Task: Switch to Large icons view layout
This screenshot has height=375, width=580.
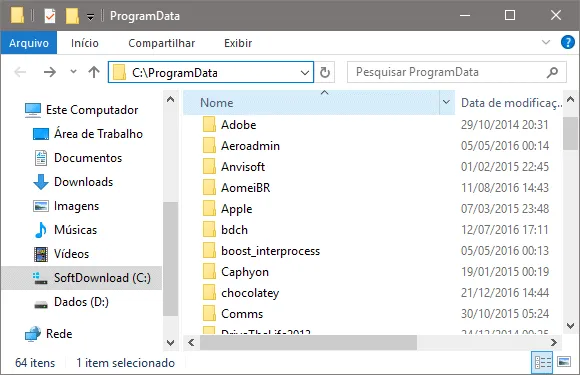Action: (564, 362)
